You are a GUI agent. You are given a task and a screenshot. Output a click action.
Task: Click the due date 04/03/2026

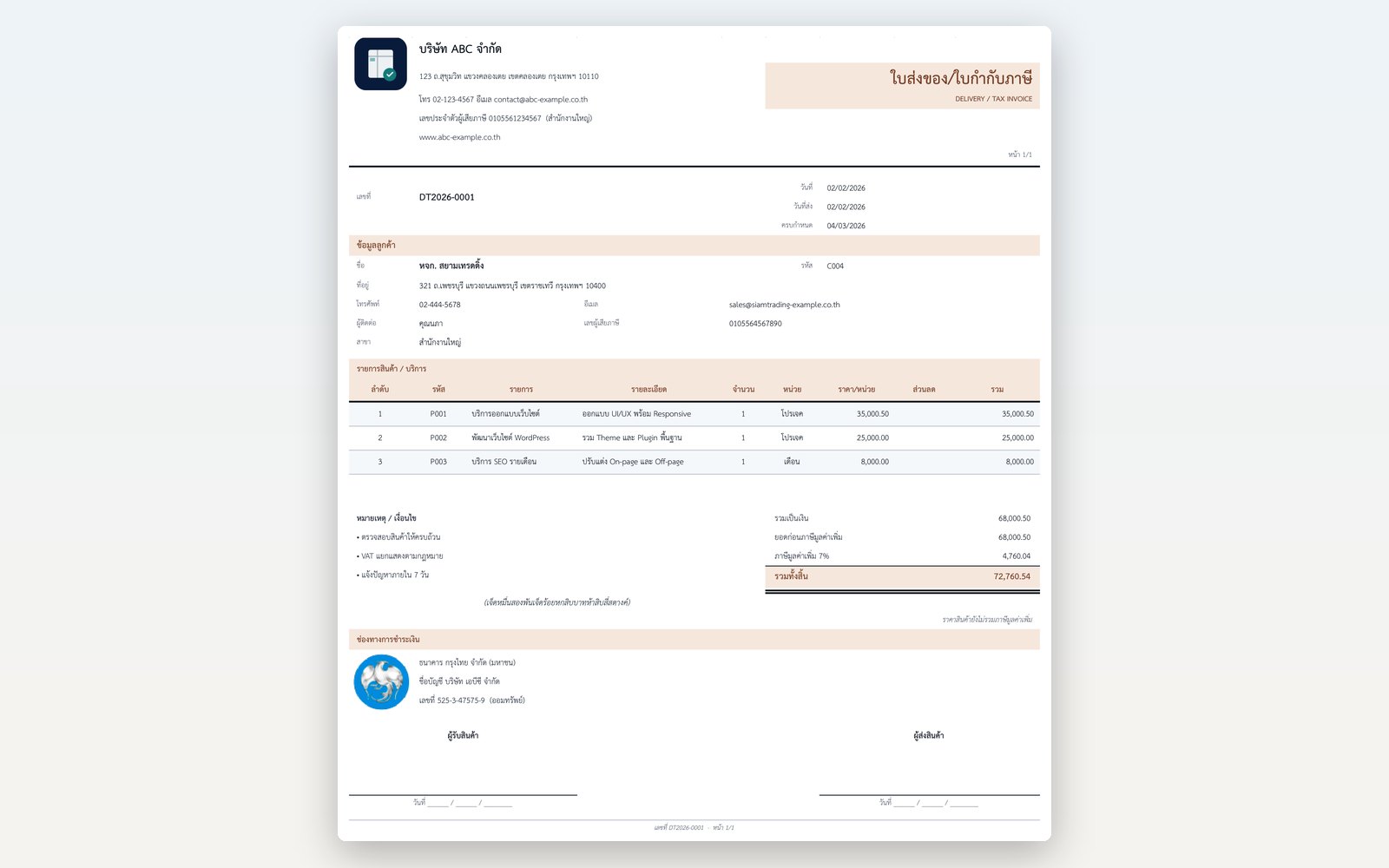pos(846,226)
